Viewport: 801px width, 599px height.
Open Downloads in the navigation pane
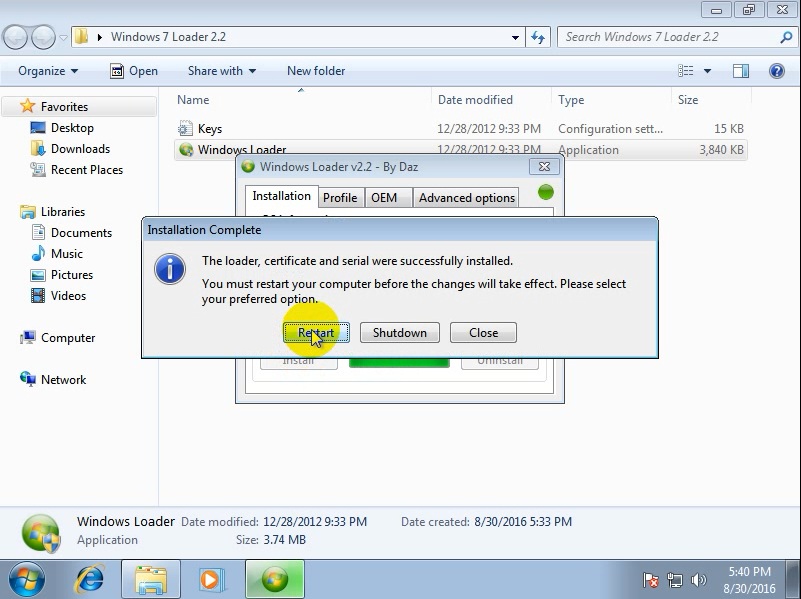(x=80, y=149)
